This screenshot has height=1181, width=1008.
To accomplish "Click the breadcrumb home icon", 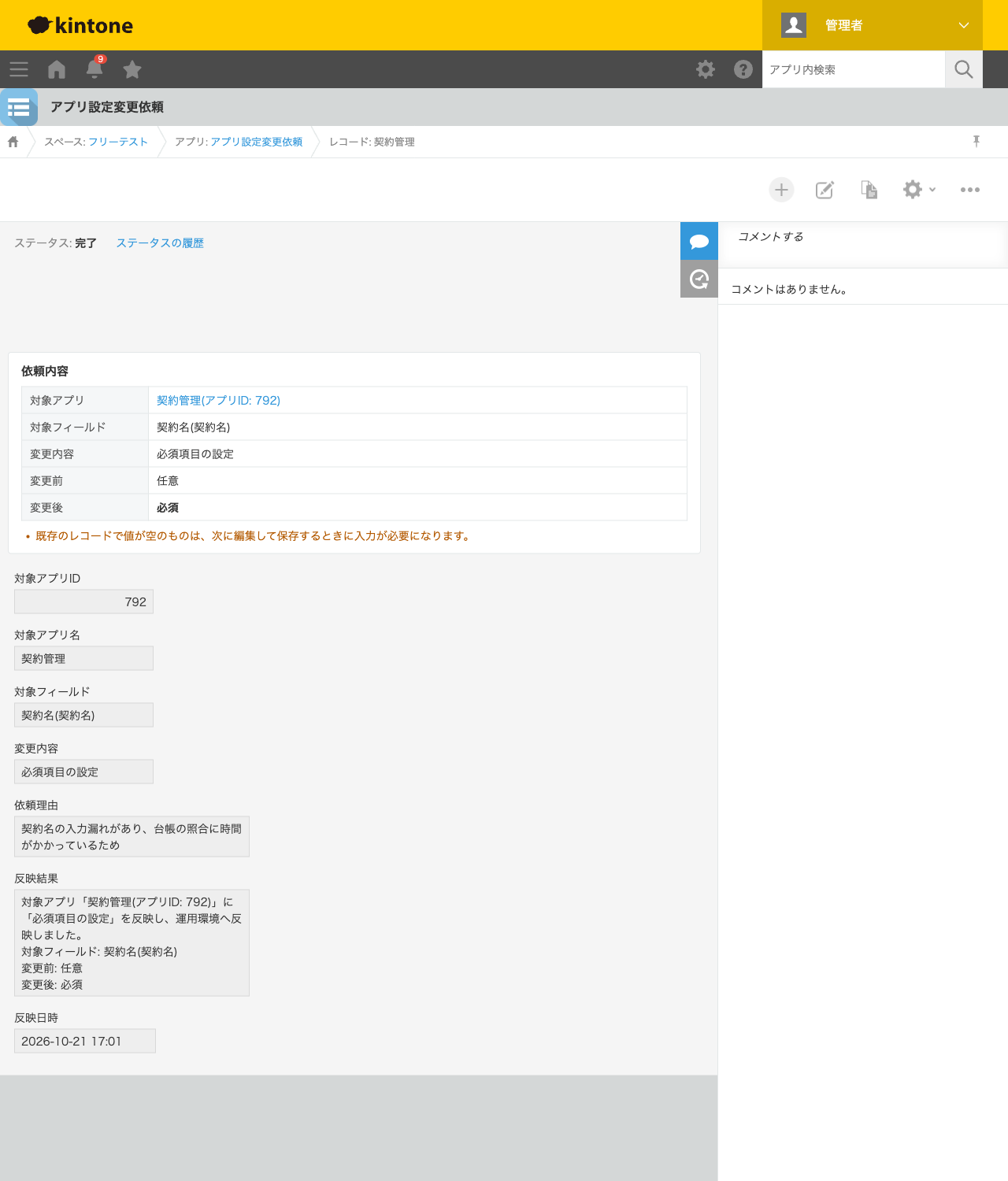I will click(13, 142).
